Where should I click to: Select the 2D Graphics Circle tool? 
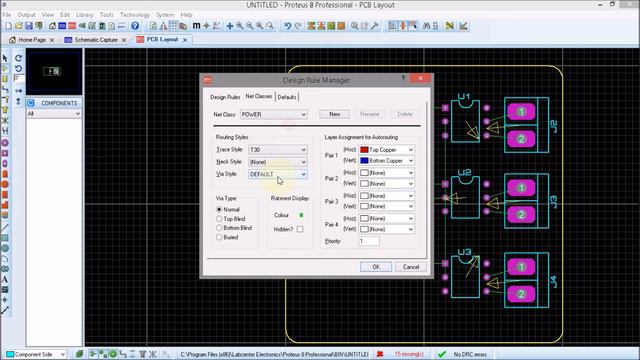click(x=5, y=248)
